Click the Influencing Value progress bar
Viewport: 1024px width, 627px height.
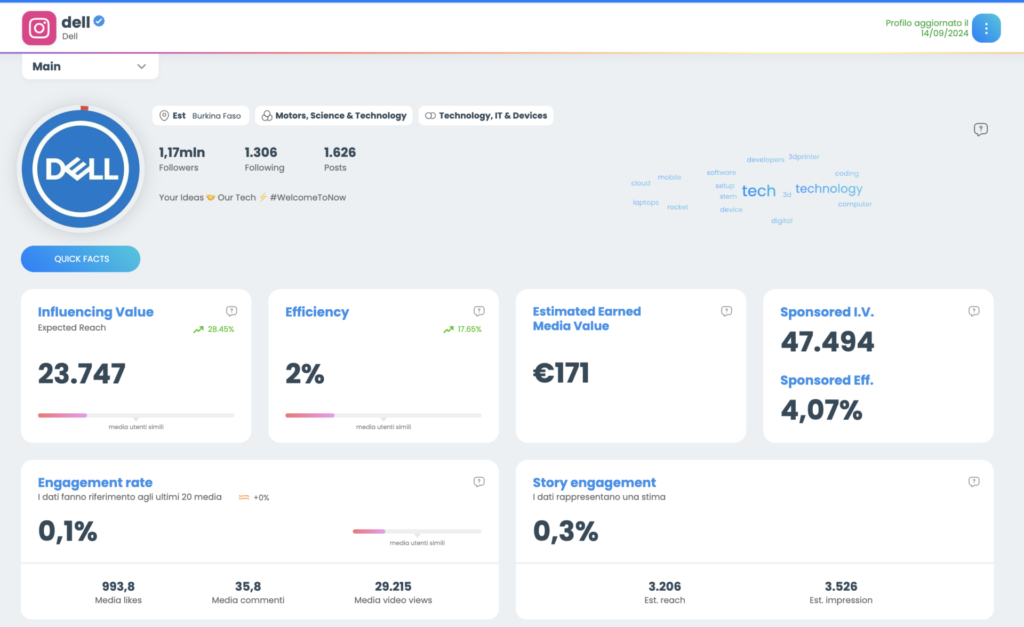coord(136,415)
